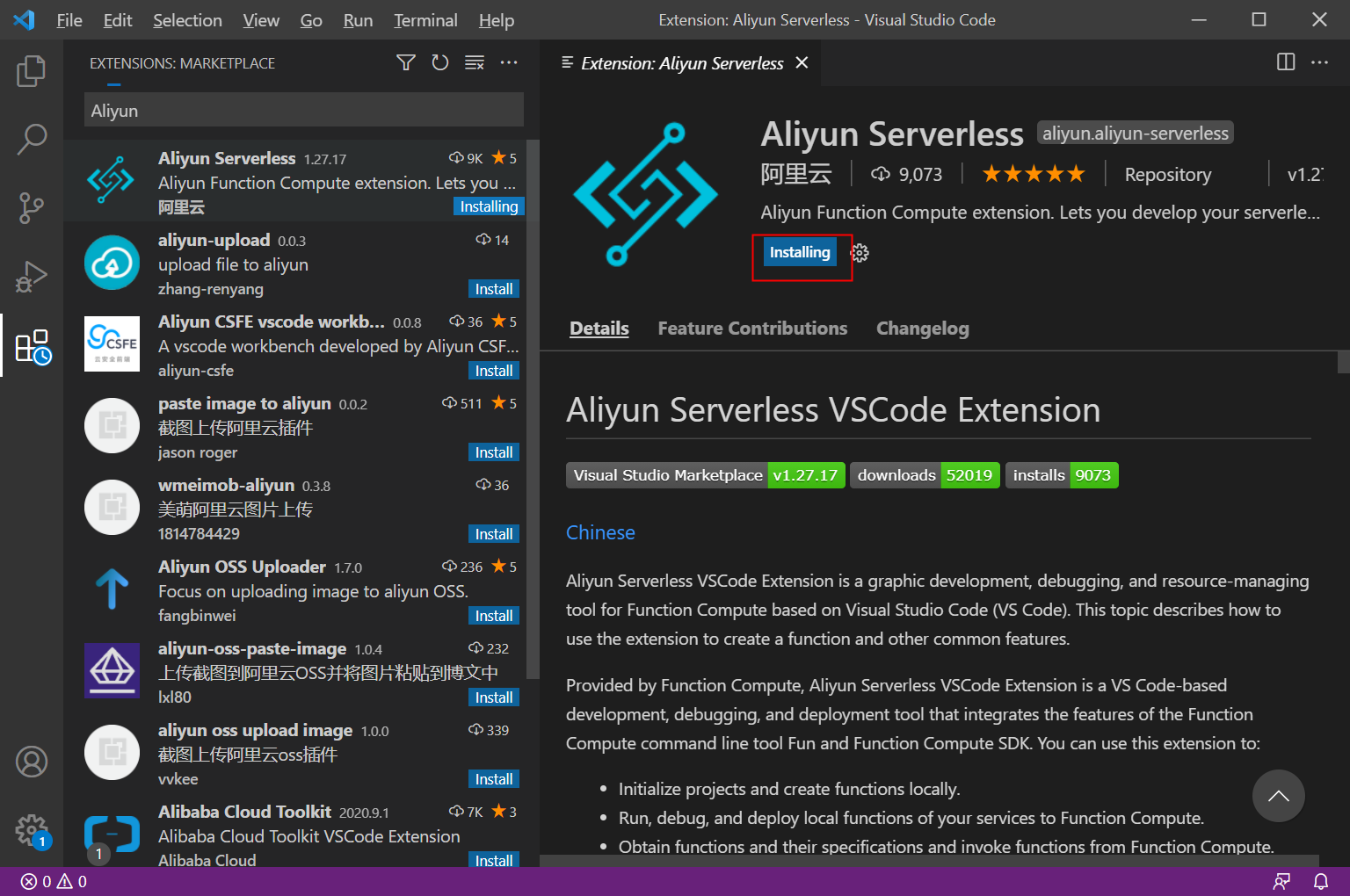The image size is (1350, 896).
Task: Install Alibaba Cloud Toolkit
Action: [x=494, y=860]
